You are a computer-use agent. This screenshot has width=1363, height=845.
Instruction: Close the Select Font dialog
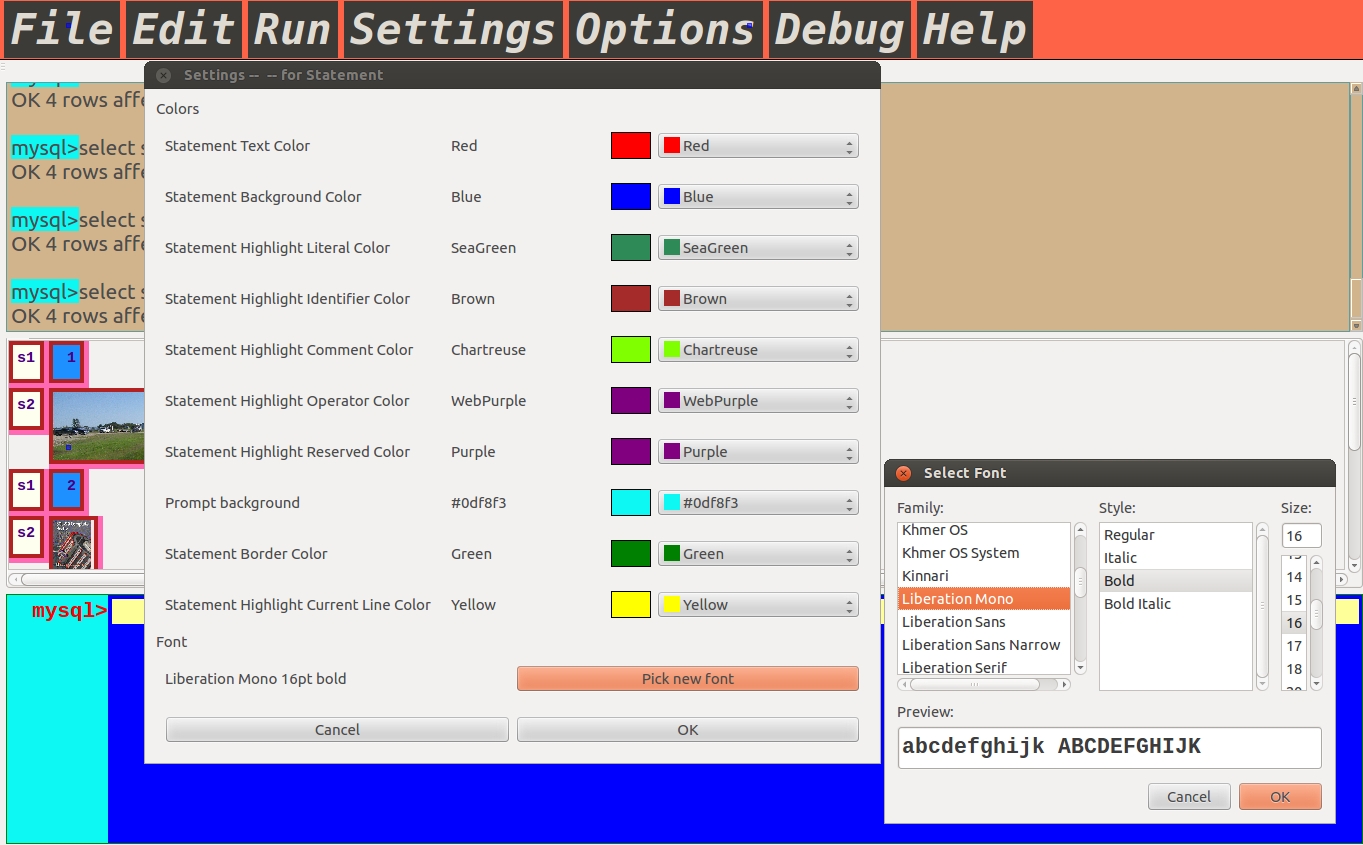(903, 473)
